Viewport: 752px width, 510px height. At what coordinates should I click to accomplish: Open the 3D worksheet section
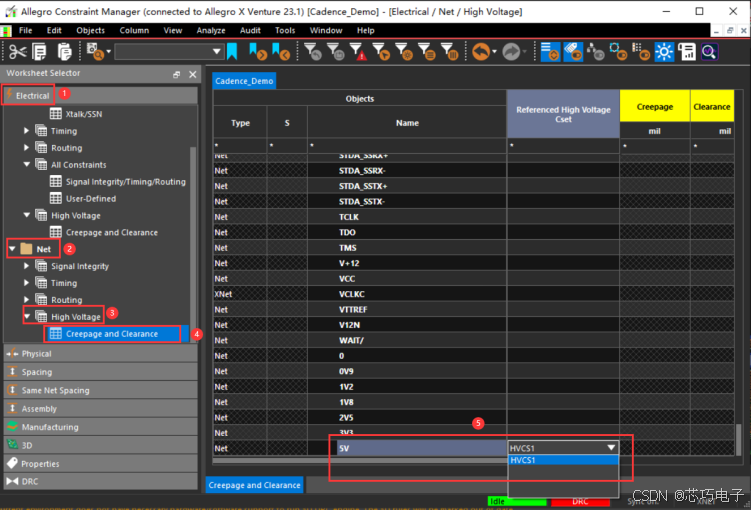tap(100, 445)
